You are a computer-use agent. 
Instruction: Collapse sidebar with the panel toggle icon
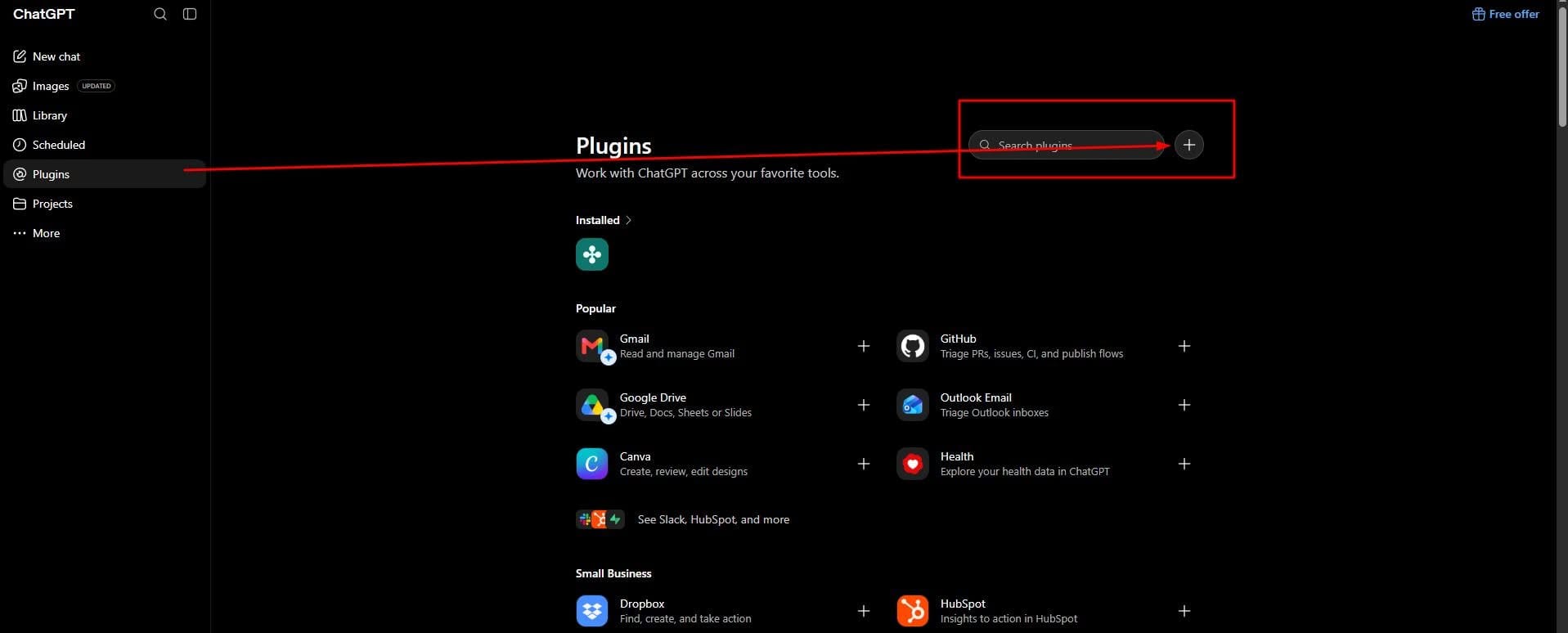(190, 14)
